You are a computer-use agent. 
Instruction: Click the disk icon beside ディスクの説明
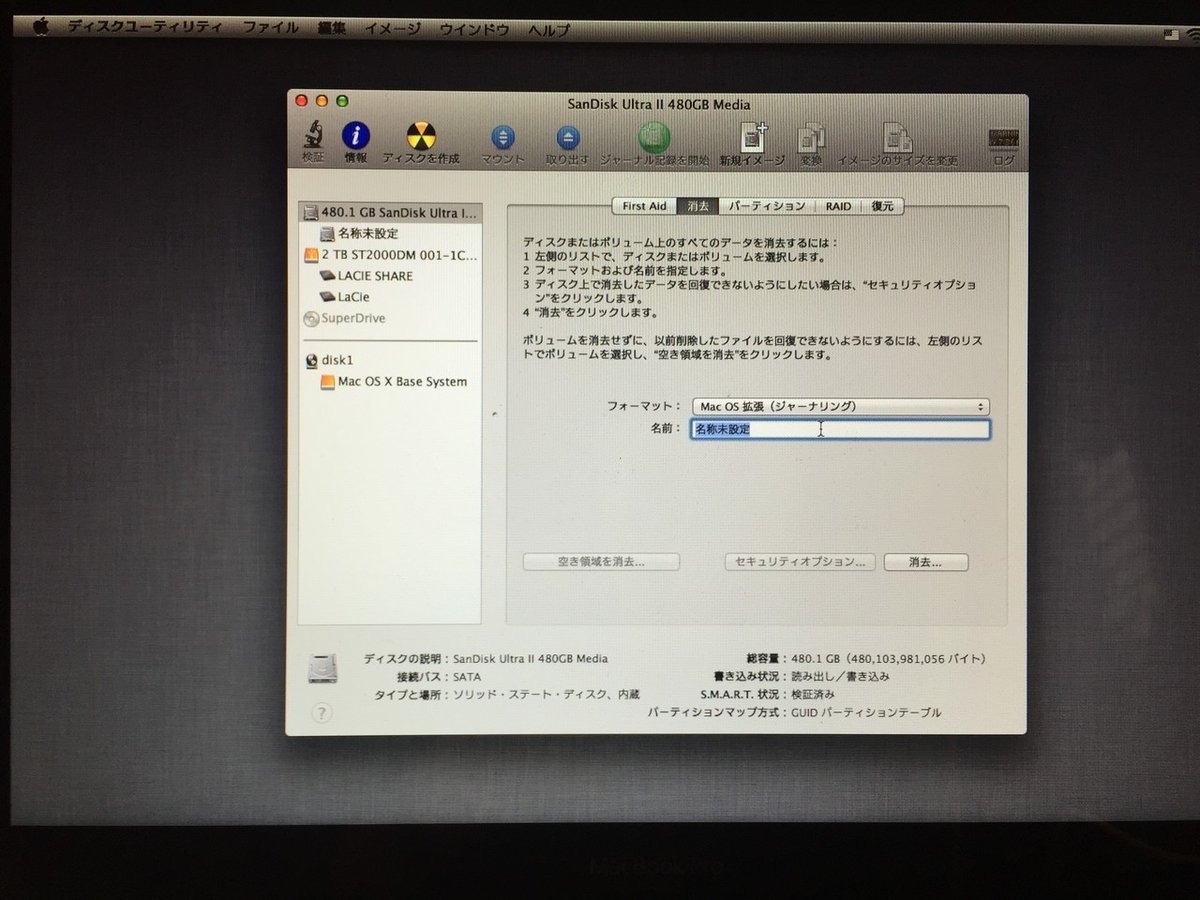322,669
